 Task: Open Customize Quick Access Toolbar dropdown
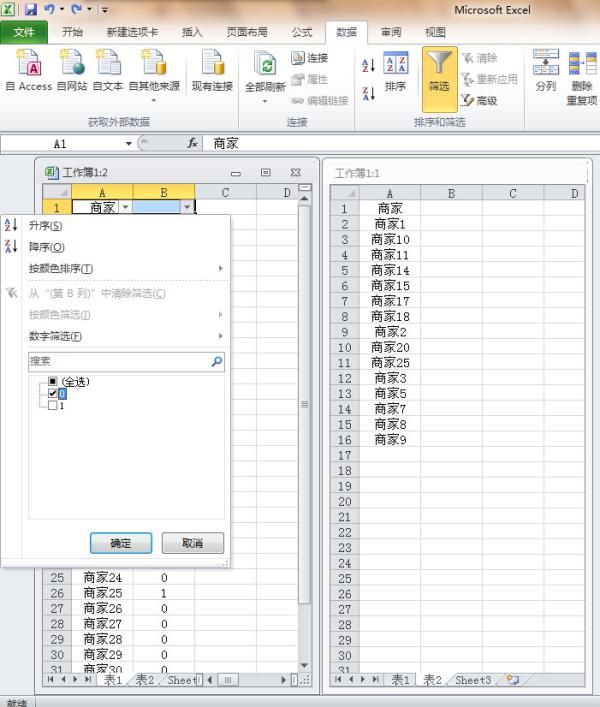pyautogui.click(x=105, y=9)
